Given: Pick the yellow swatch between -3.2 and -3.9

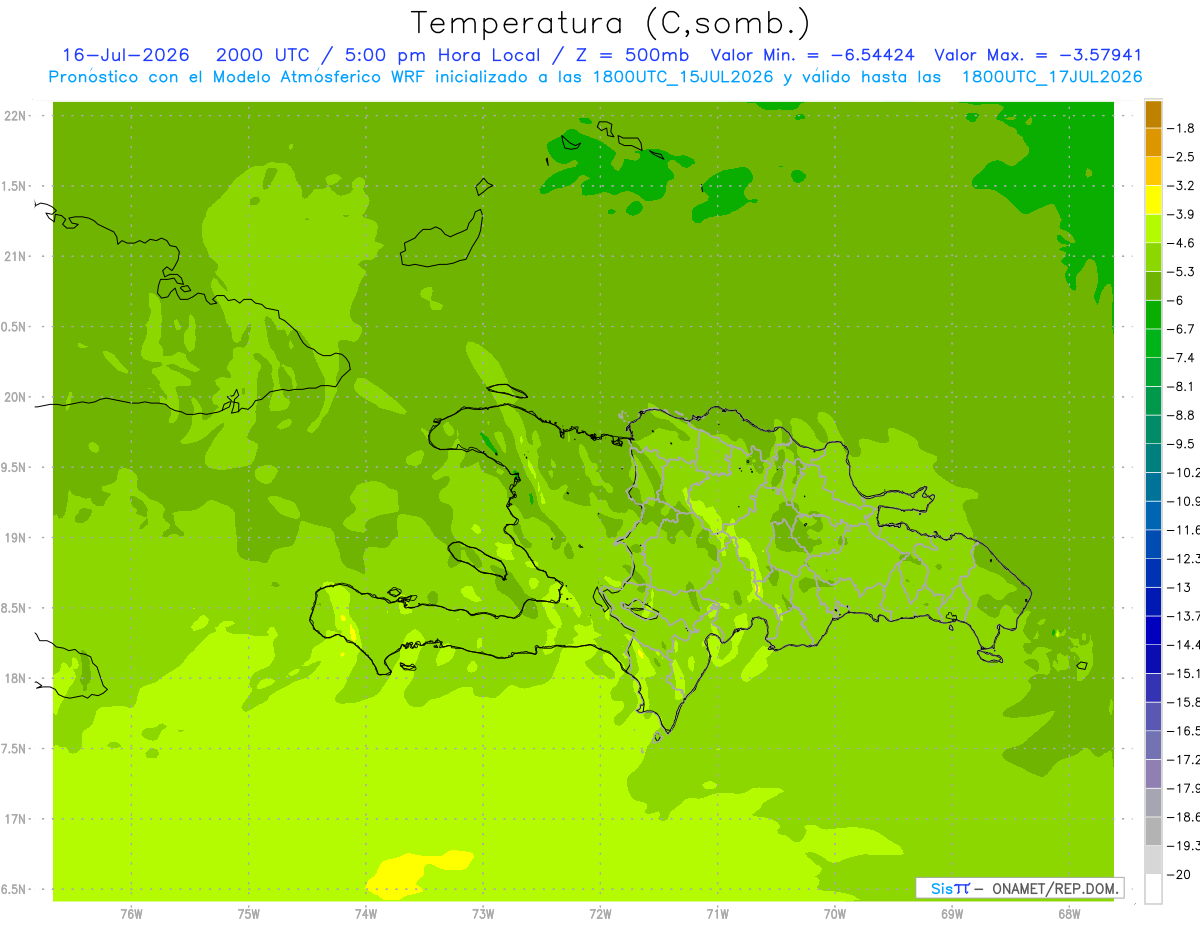Looking at the screenshot, I should pyautogui.click(x=1153, y=200).
